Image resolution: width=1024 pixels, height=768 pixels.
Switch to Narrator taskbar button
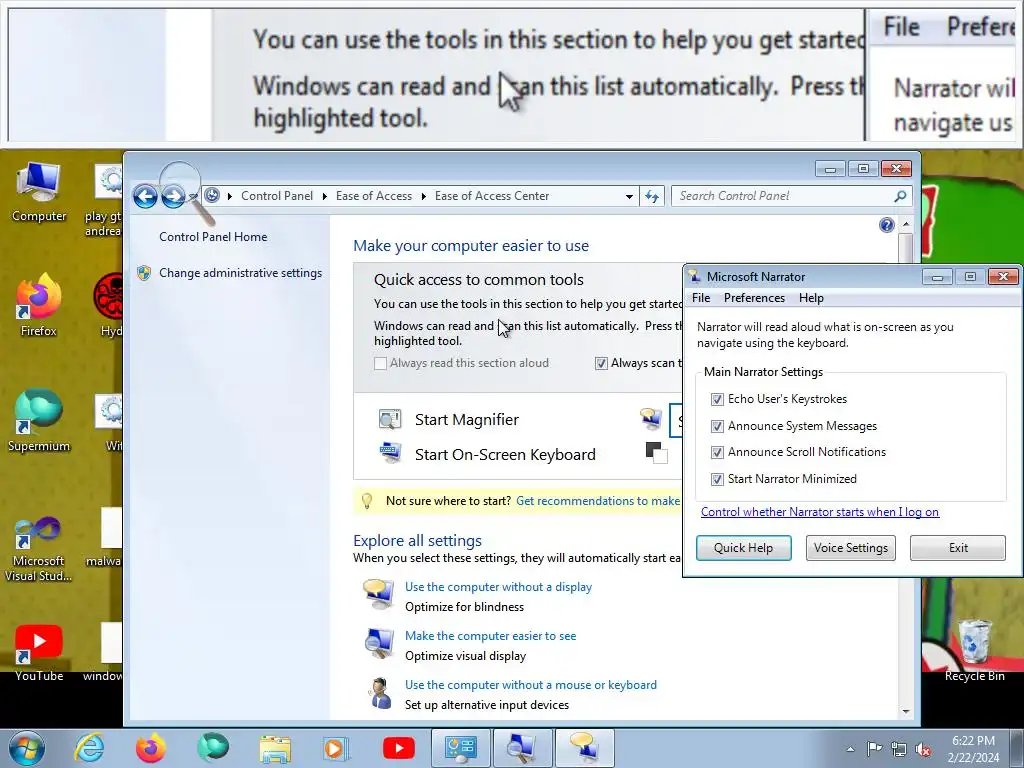click(x=584, y=748)
